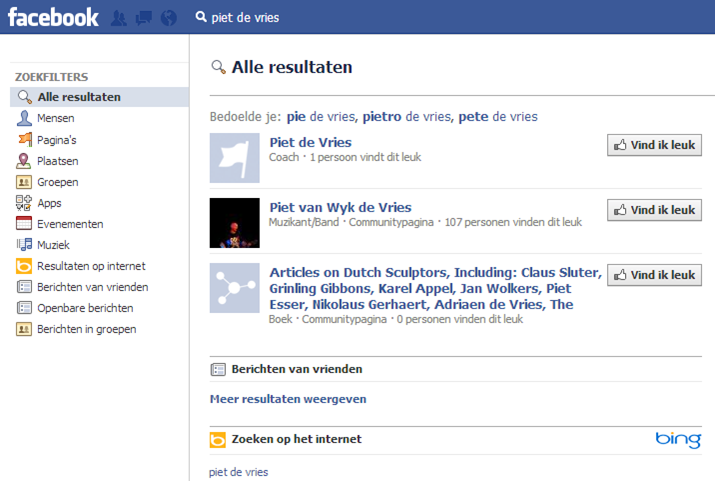This screenshot has width=715, height=481.
Task: Click suggestion 'pietro de vries'
Action: click(407, 117)
